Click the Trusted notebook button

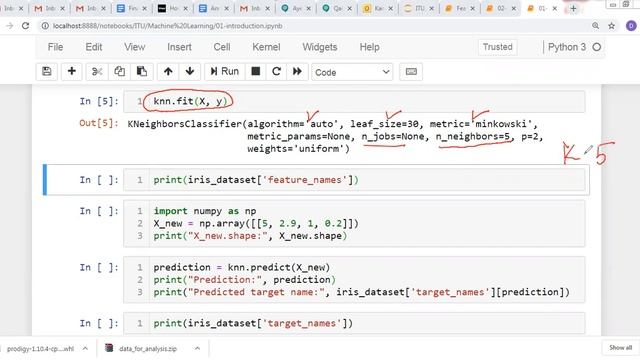498,47
